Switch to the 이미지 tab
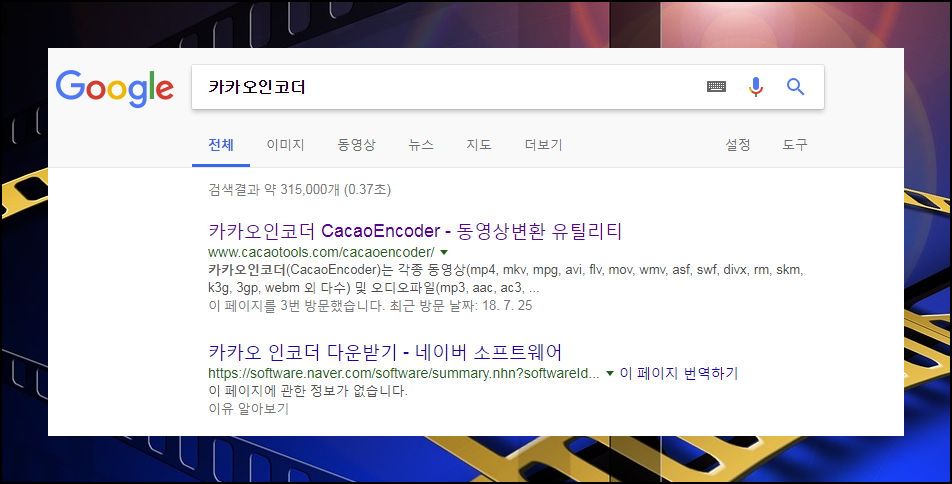Image resolution: width=952 pixels, height=484 pixels. pos(285,145)
